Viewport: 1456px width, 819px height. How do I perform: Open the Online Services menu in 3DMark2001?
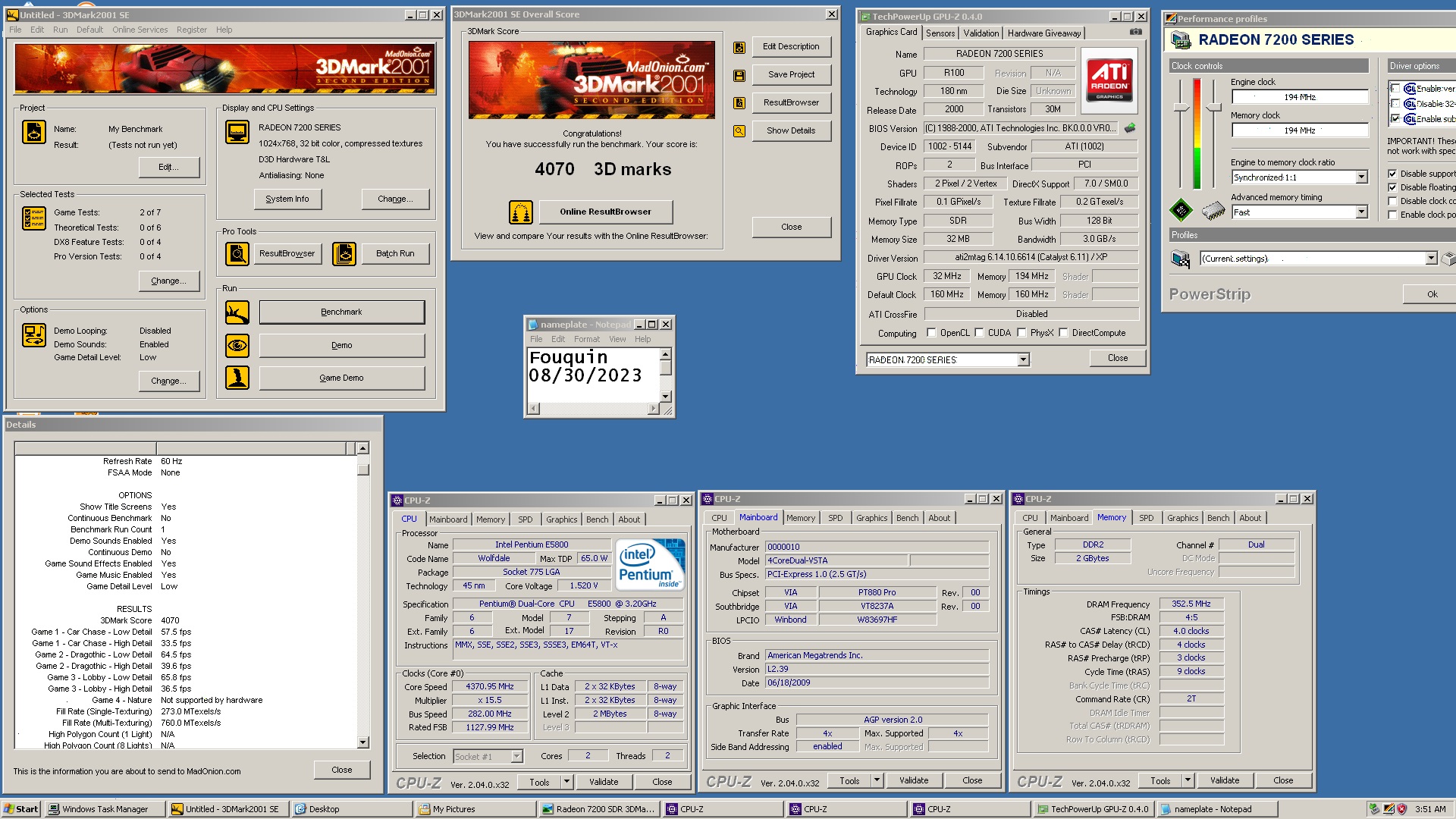140,30
